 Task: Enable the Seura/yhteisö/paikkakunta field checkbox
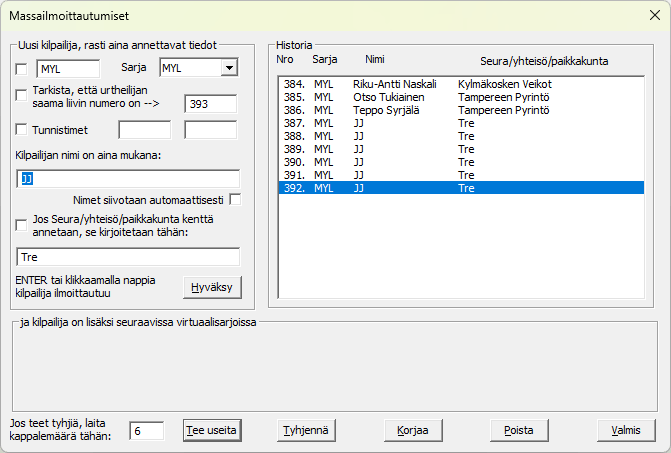[x=23, y=225]
